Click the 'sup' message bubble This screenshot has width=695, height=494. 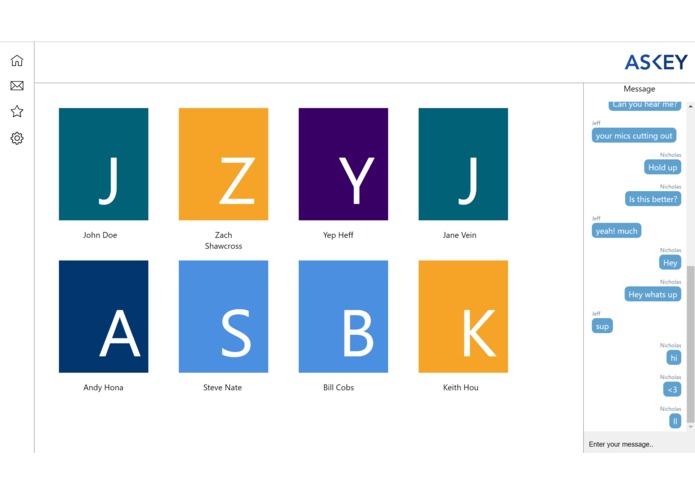click(x=602, y=326)
